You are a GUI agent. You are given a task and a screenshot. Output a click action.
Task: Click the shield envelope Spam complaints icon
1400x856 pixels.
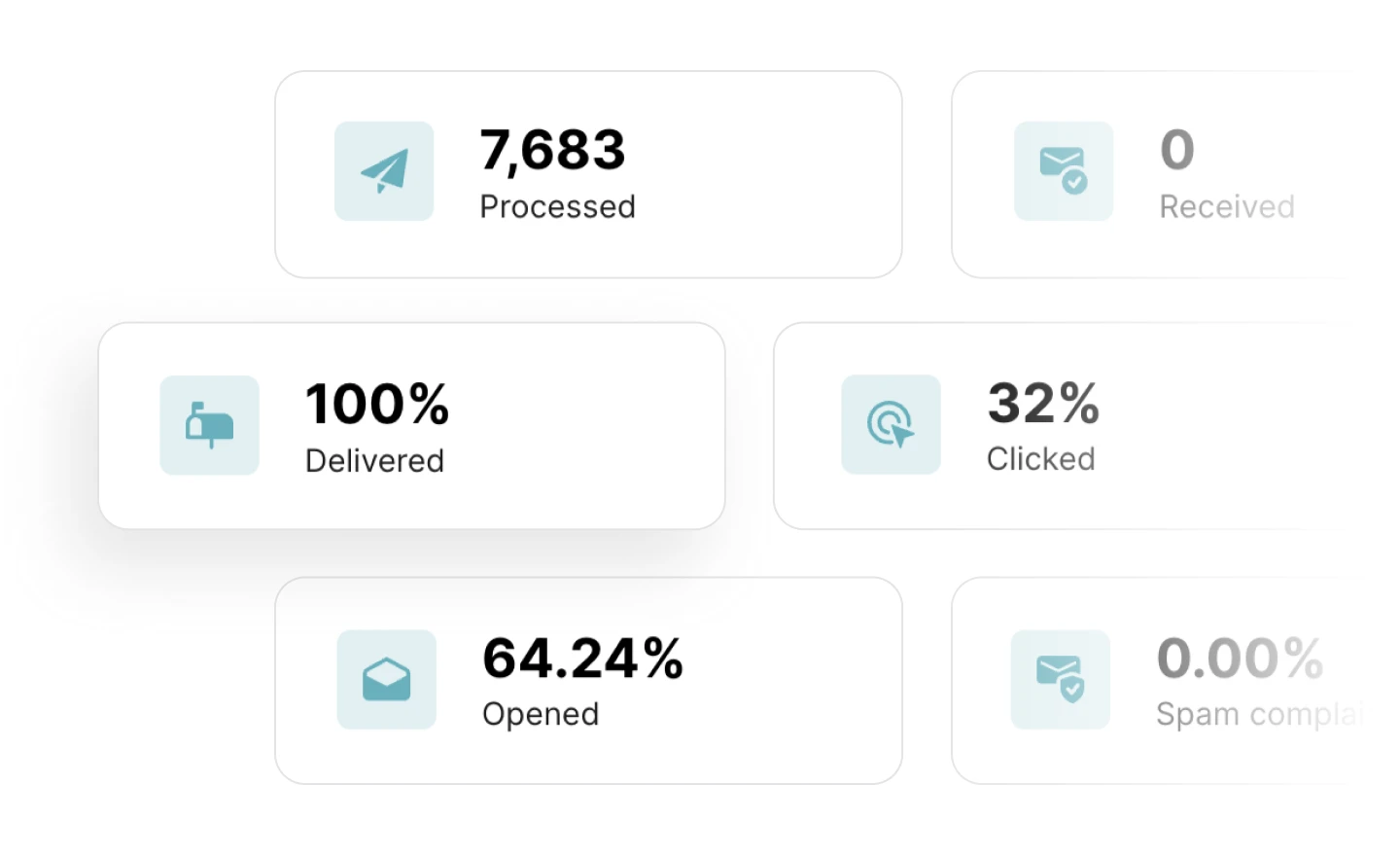point(1060,679)
